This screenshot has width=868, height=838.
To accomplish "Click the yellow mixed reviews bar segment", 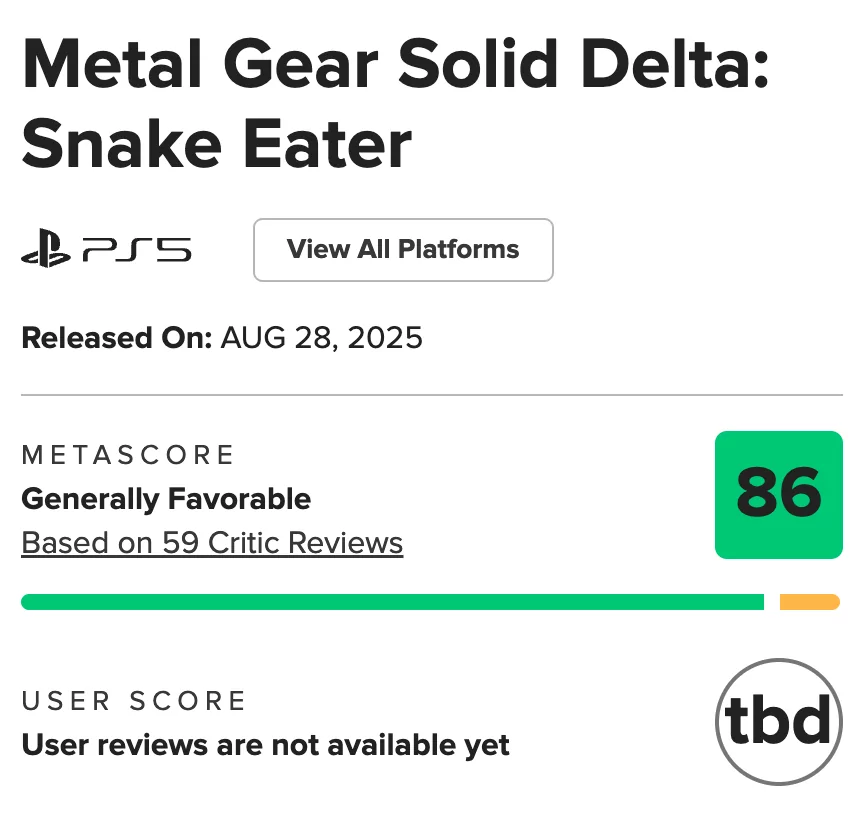I will pyautogui.click(x=809, y=602).
